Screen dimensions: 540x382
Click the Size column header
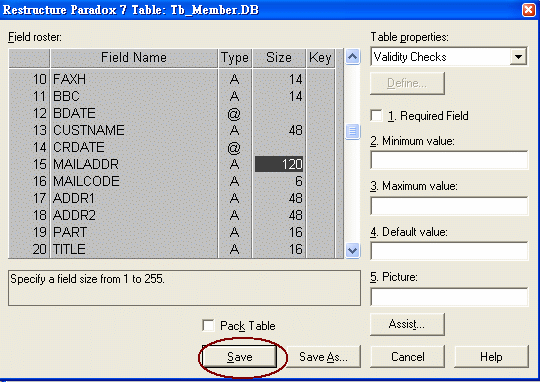[x=279, y=58]
